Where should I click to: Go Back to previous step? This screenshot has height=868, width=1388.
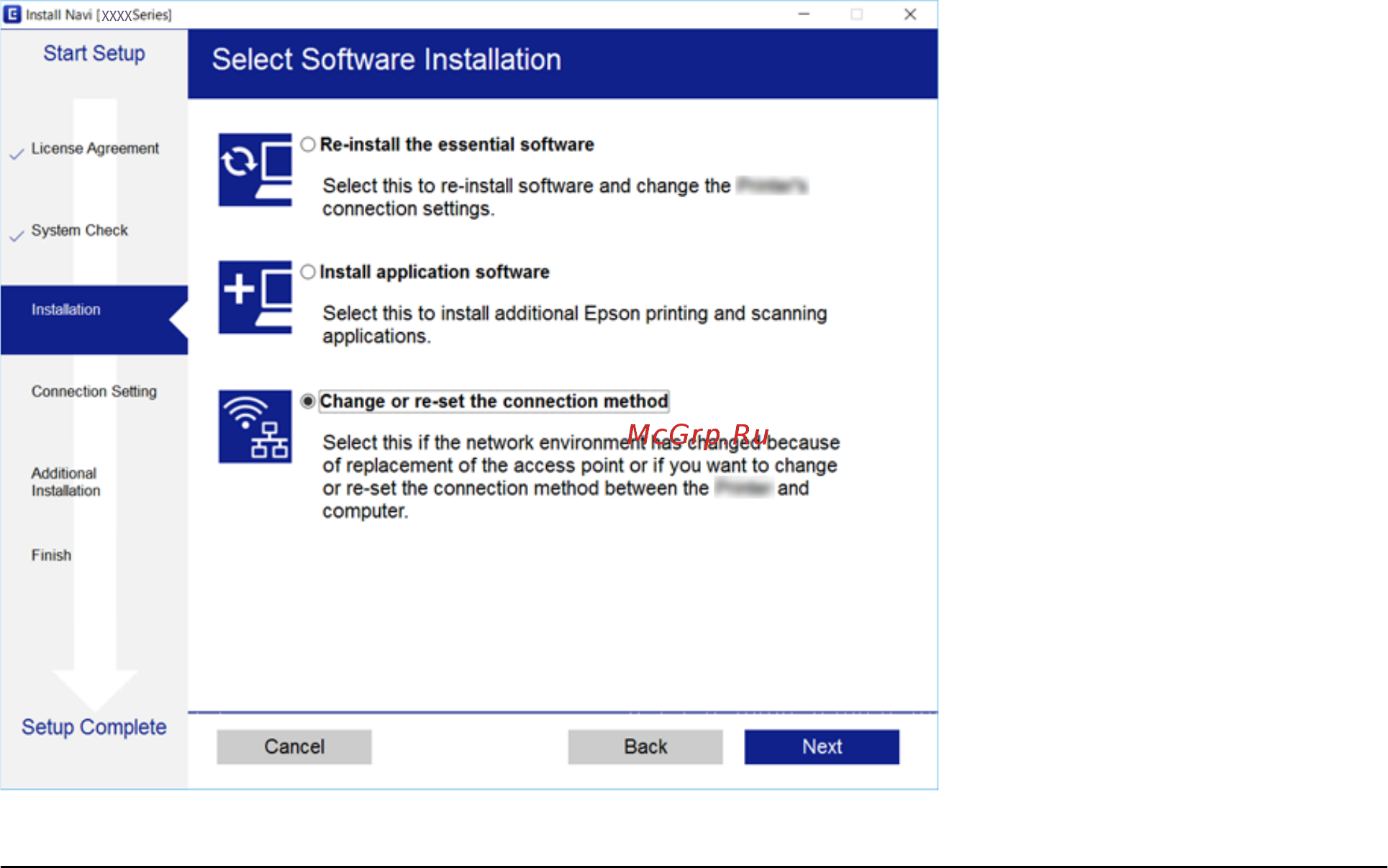tap(645, 746)
